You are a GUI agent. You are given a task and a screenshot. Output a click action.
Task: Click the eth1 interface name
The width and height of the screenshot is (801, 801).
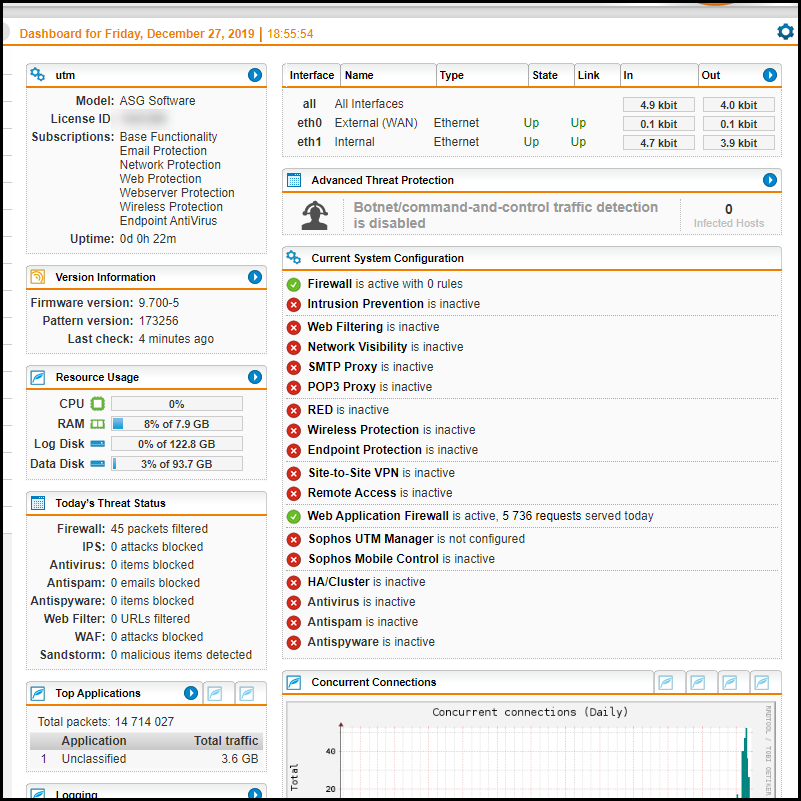(310, 142)
